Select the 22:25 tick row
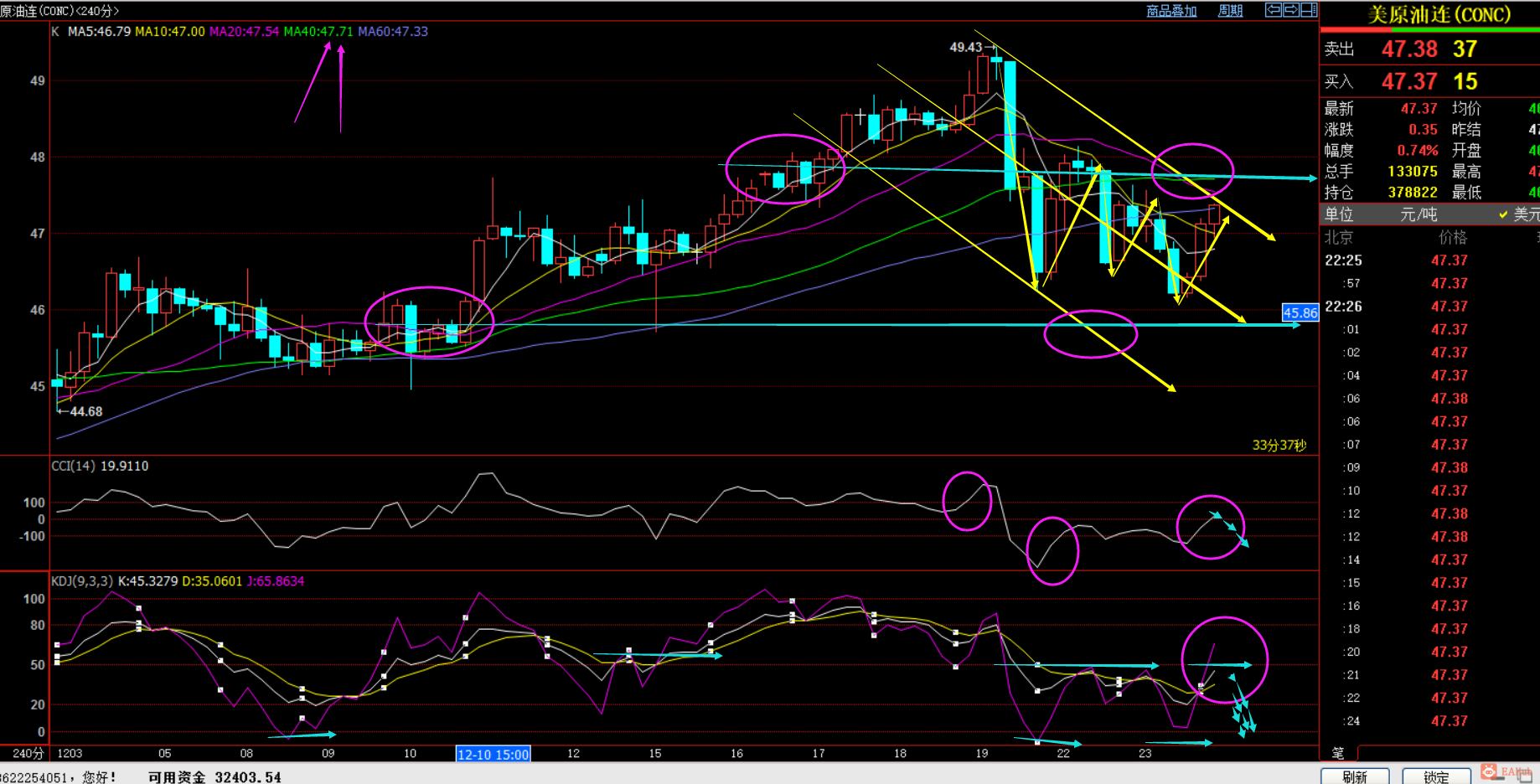The image size is (1540, 784). pos(1429,260)
